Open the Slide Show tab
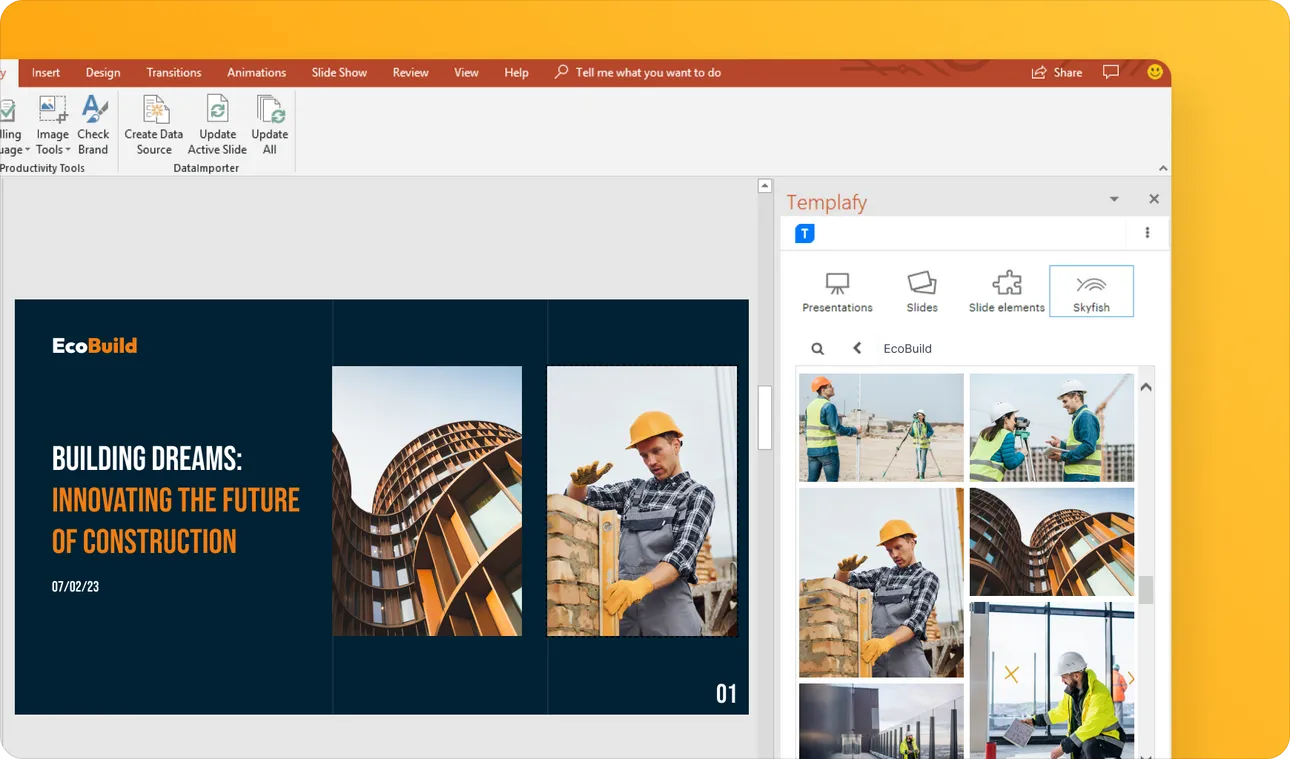The image size is (1290, 759). (x=339, y=73)
